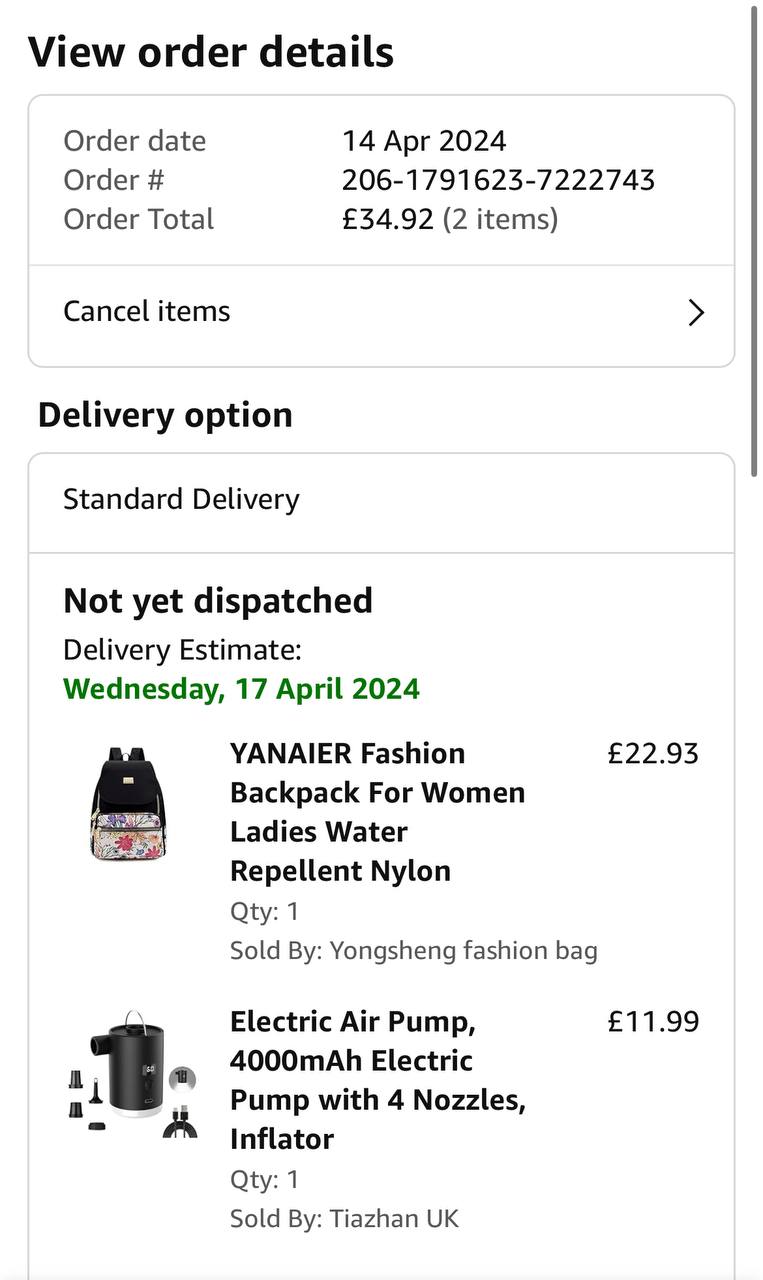The height and width of the screenshot is (1280, 763).
Task: Click the £11.99 air pump price
Action: tap(653, 1021)
